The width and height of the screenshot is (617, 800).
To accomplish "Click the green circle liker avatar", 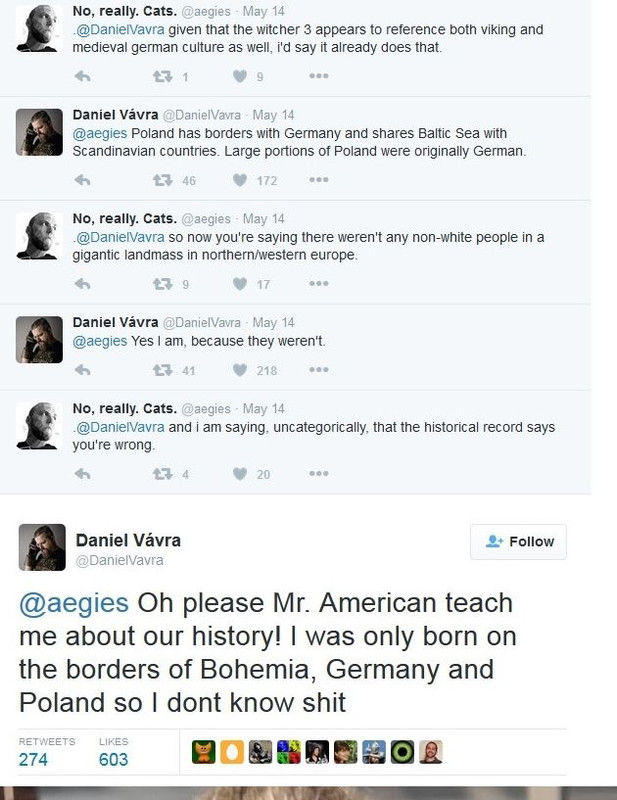I will tap(405, 752).
